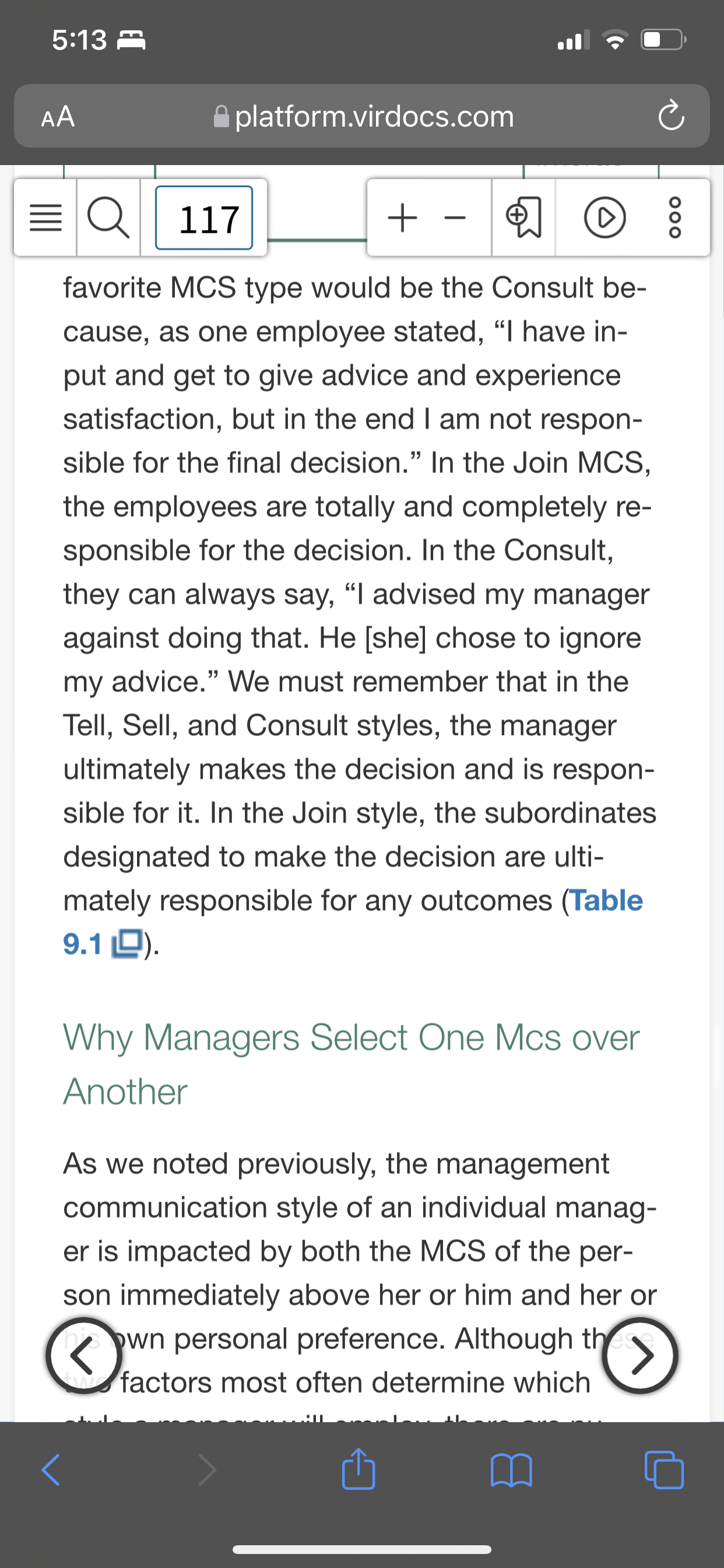
Task: Tap the platform.virdocs.com address bar
Action: pos(363,116)
